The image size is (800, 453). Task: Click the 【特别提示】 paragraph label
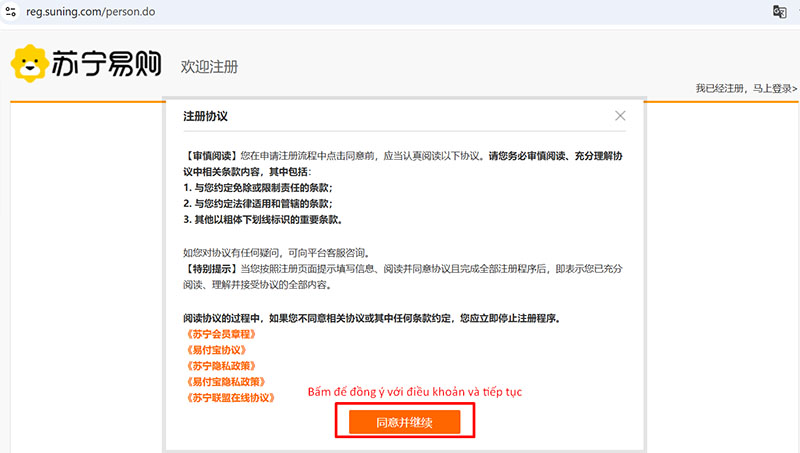pyautogui.click(x=211, y=269)
